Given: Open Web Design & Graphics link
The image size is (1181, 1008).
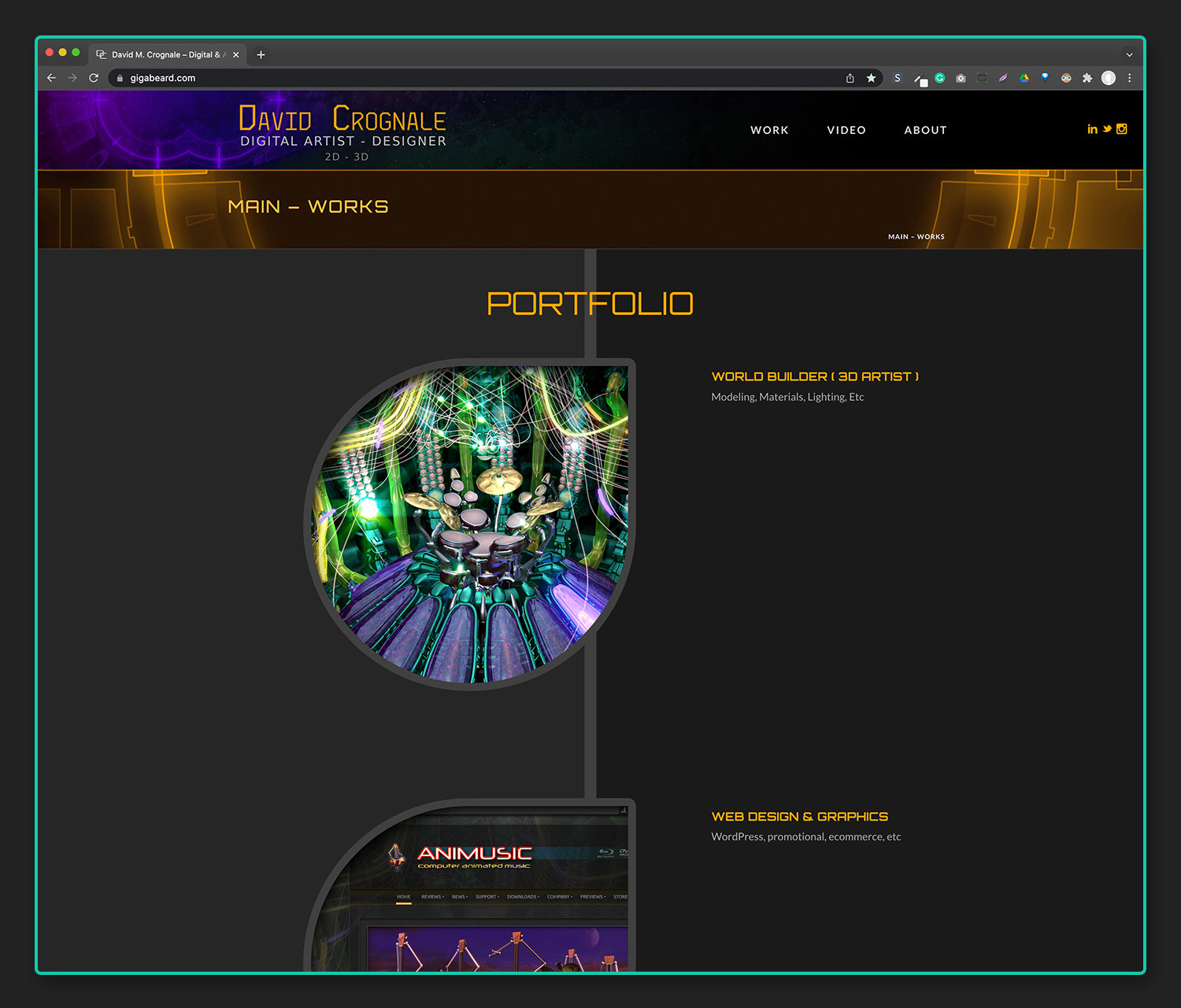Looking at the screenshot, I should click(799, 817).
